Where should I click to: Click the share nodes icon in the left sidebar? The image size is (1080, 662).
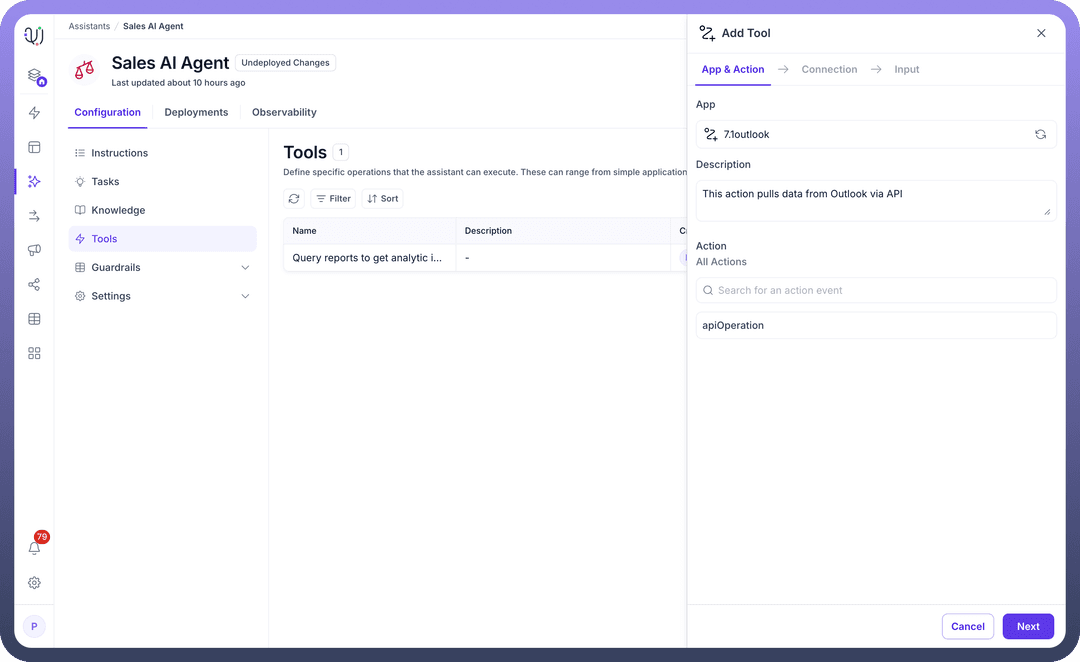pyautogui.click(x=34, y=285)
